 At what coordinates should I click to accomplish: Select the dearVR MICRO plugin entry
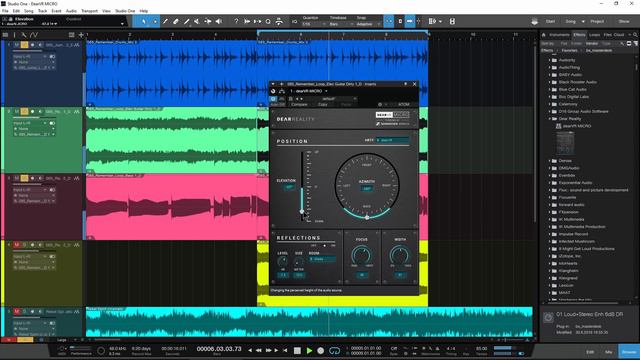click(577, 126)
